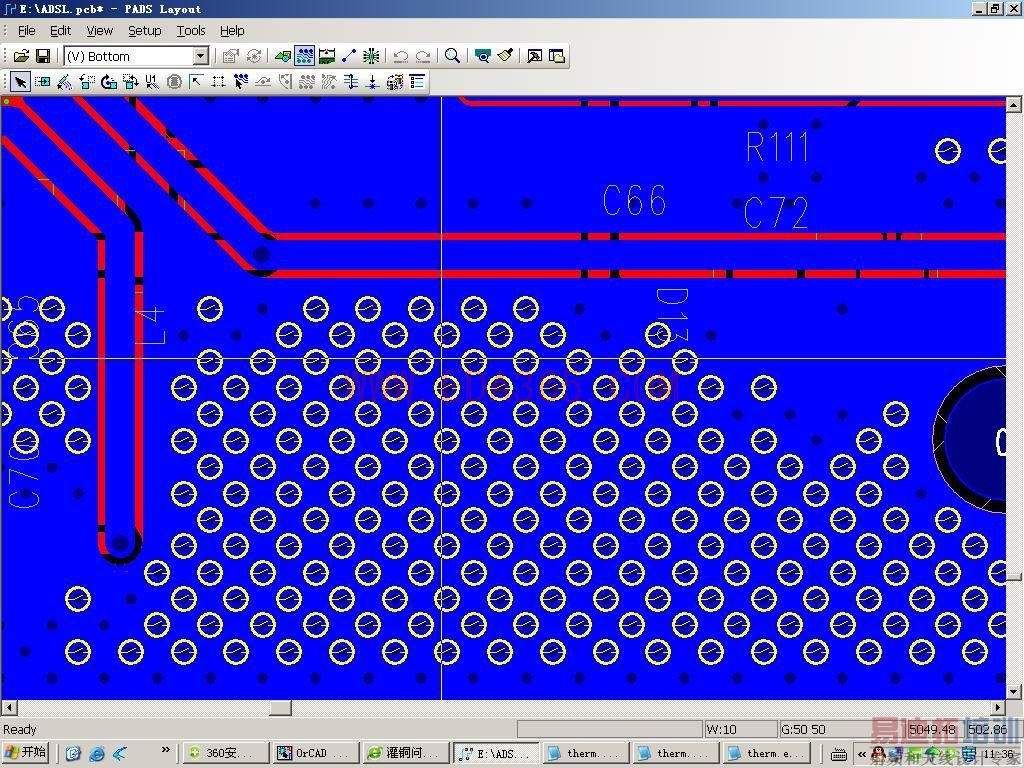Switch to the OrCAD taskbar window

tap(314, 754)
